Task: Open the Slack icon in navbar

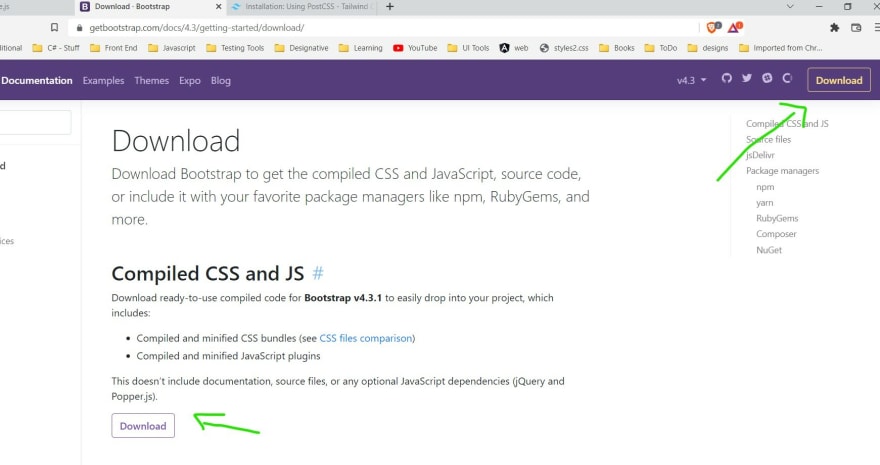Action: pyautogui.click(x=767, y=79)
